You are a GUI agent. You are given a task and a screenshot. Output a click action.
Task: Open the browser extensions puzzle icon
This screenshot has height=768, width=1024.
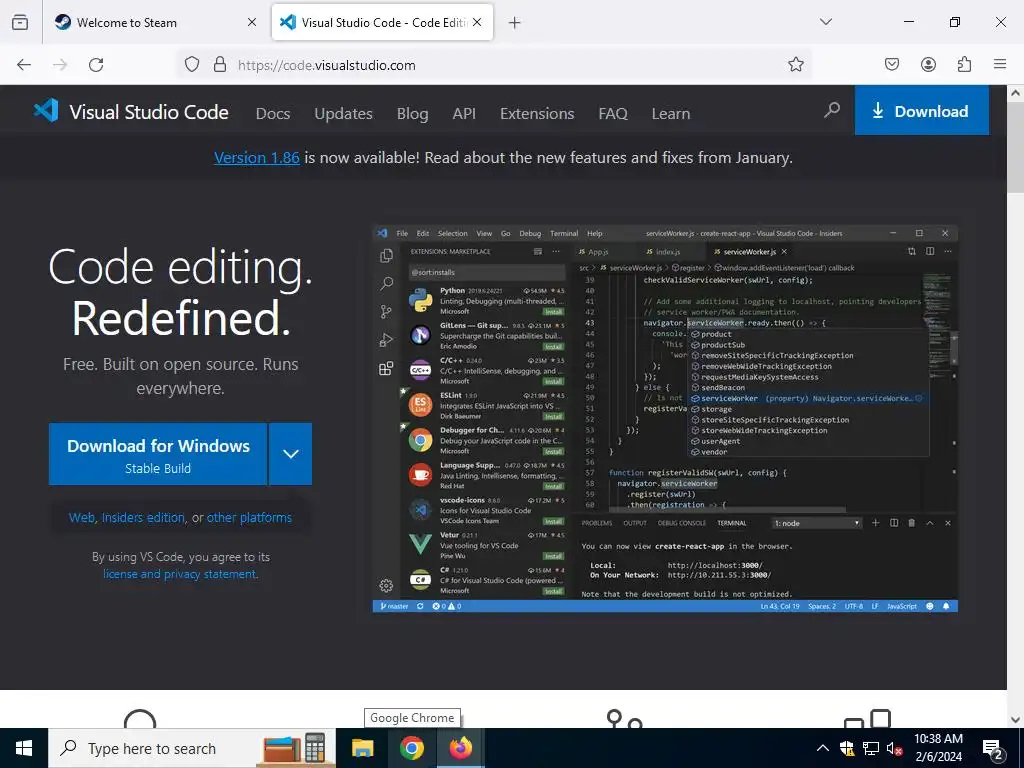(x=964, y=64)
